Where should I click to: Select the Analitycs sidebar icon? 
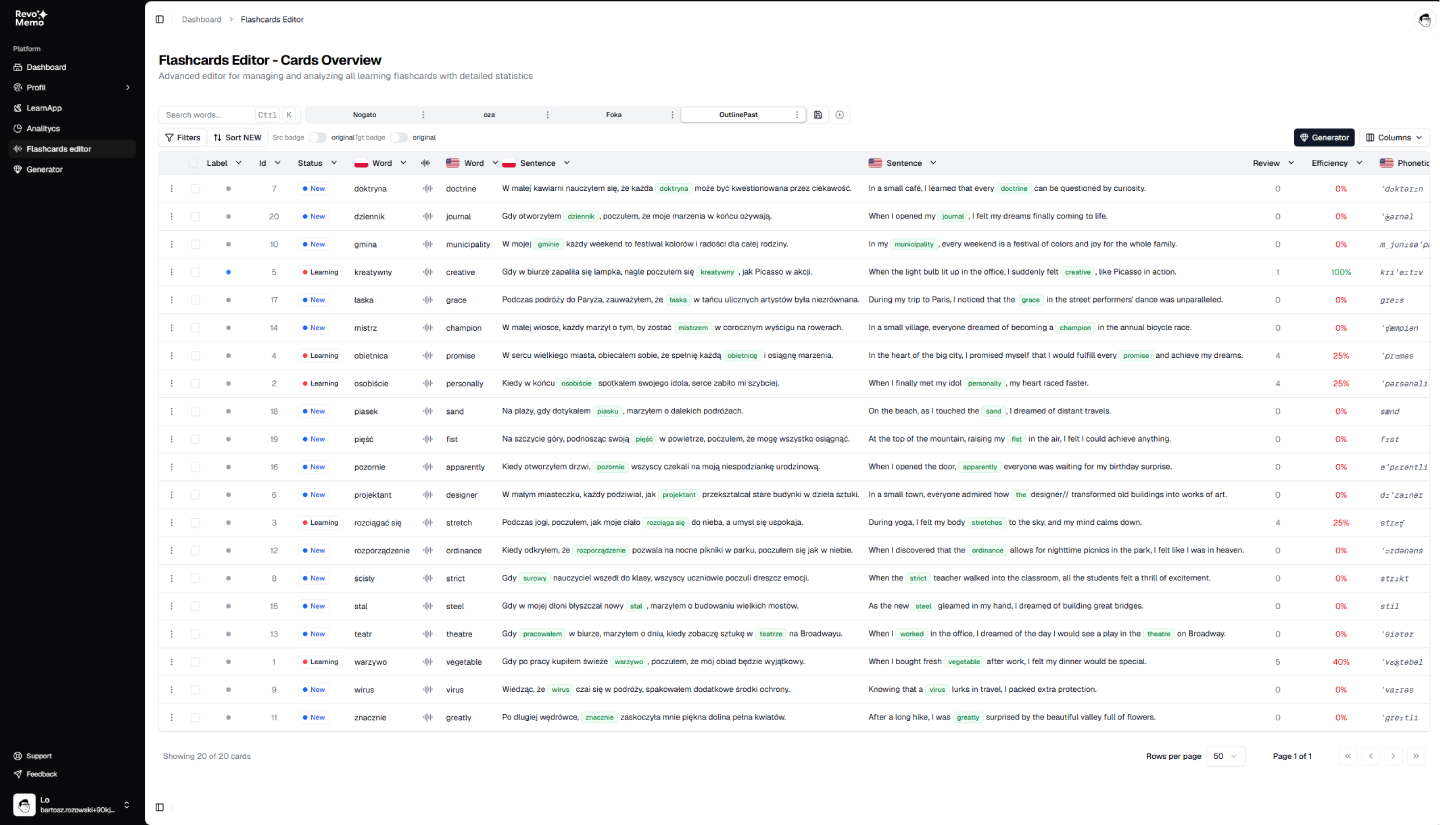(x=20, y=128)
